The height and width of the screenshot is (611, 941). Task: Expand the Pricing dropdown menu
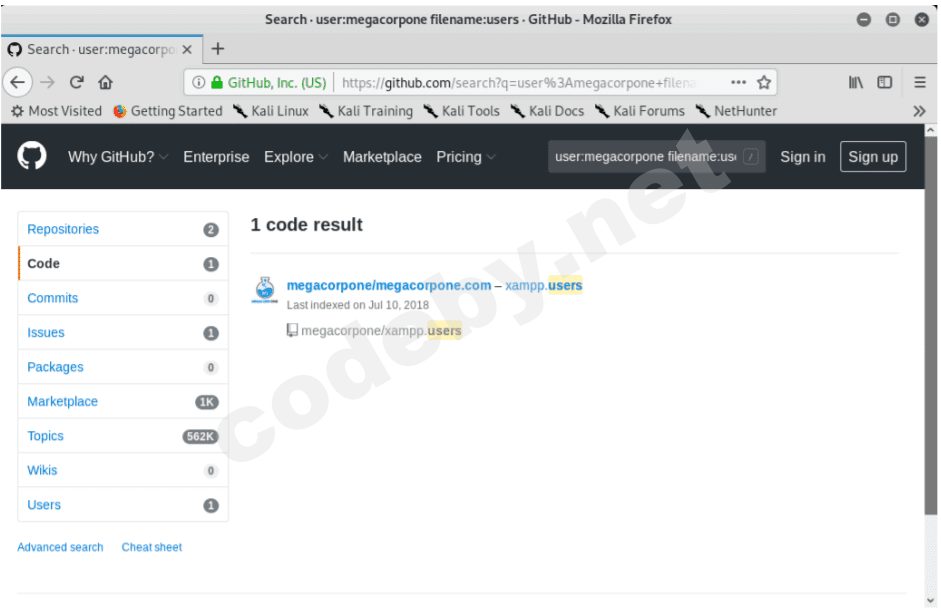466,157
